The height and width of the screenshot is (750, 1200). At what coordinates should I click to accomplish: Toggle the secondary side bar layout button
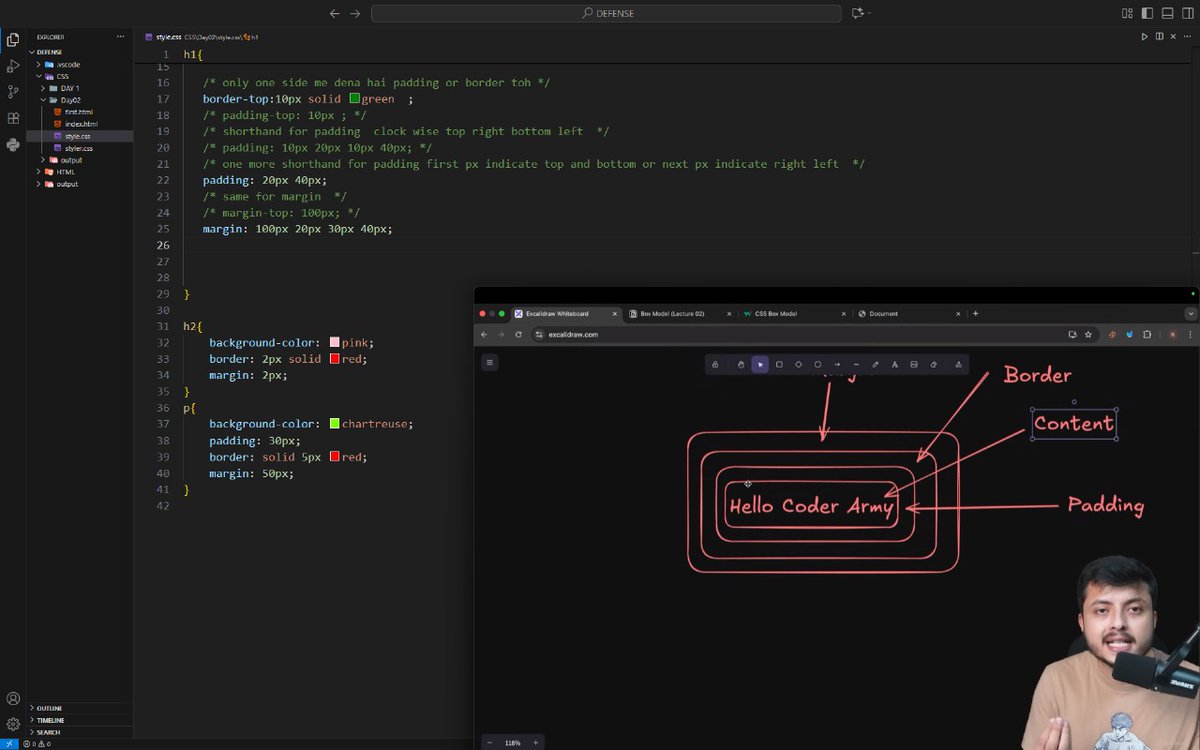click(1186, 13)
